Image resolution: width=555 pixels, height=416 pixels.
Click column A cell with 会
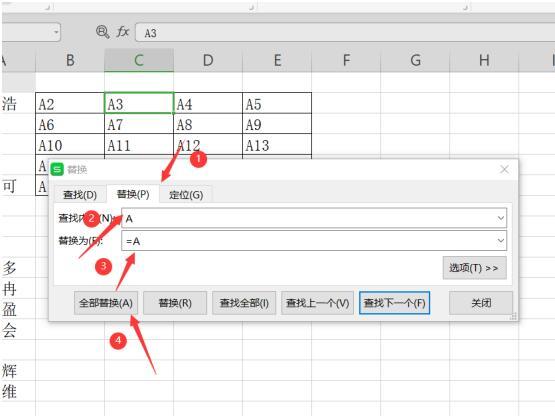coord(18,329)
